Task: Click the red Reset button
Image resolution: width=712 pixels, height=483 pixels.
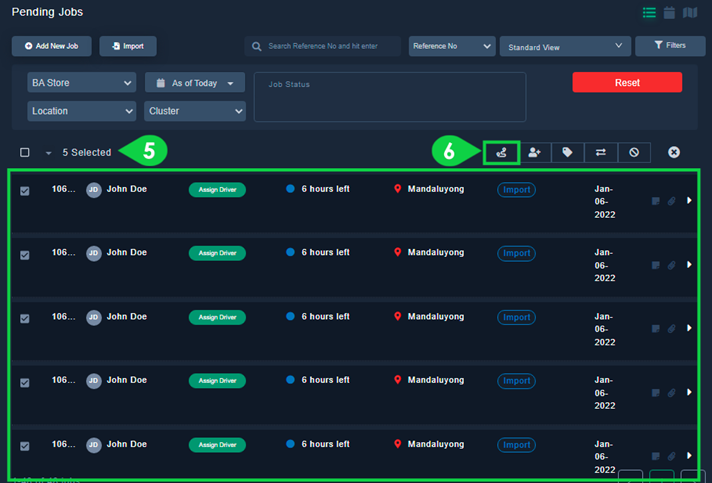Action: (x=627, y=83)
